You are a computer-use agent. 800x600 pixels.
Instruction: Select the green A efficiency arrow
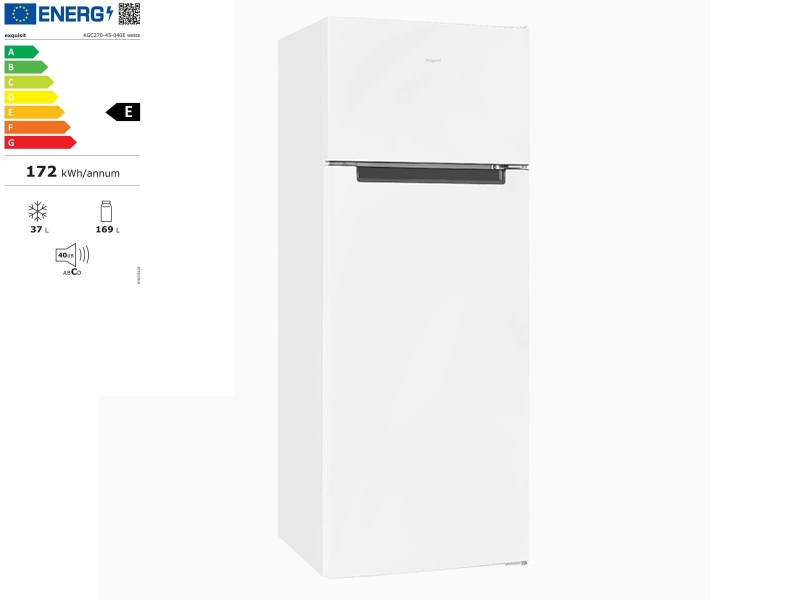pyautogui.click(x=21, y=52)
